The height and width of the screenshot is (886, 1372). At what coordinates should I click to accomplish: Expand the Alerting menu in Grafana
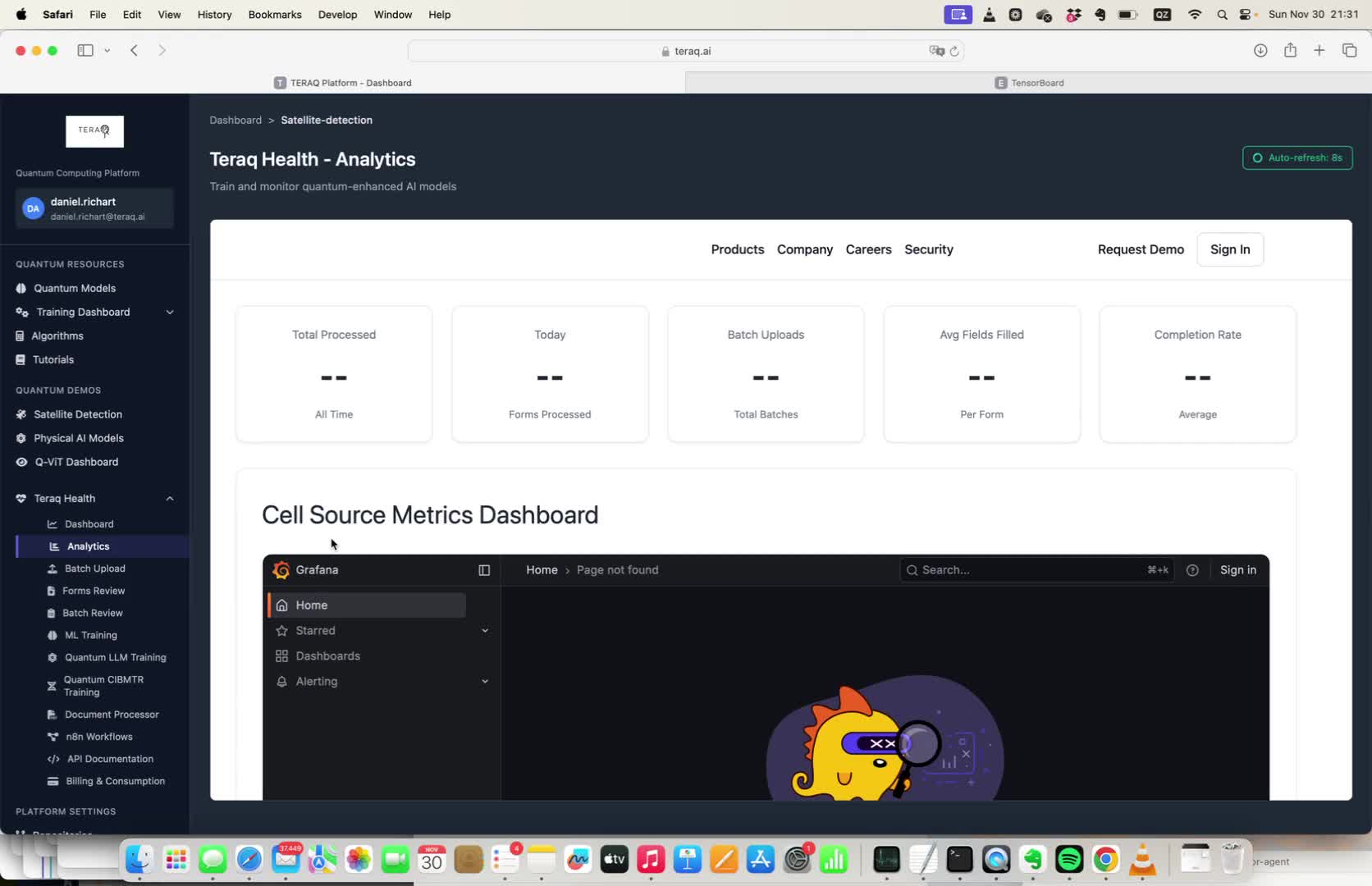pyautogui.click(x=485, y=682)
